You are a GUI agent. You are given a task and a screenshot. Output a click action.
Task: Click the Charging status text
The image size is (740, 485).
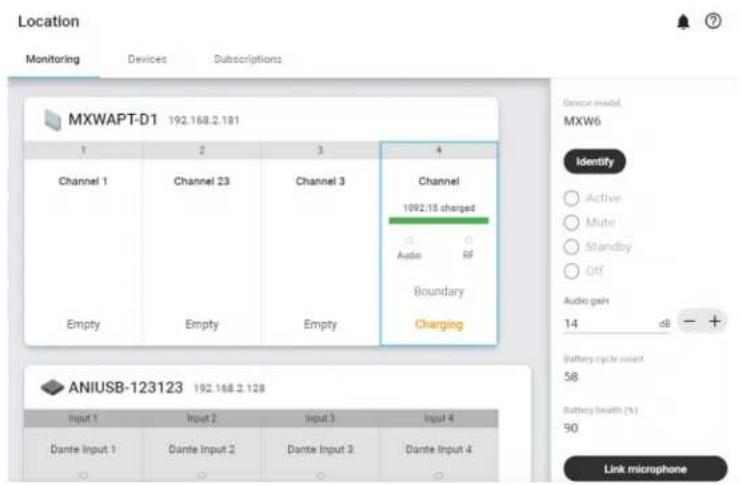(439, 325)
